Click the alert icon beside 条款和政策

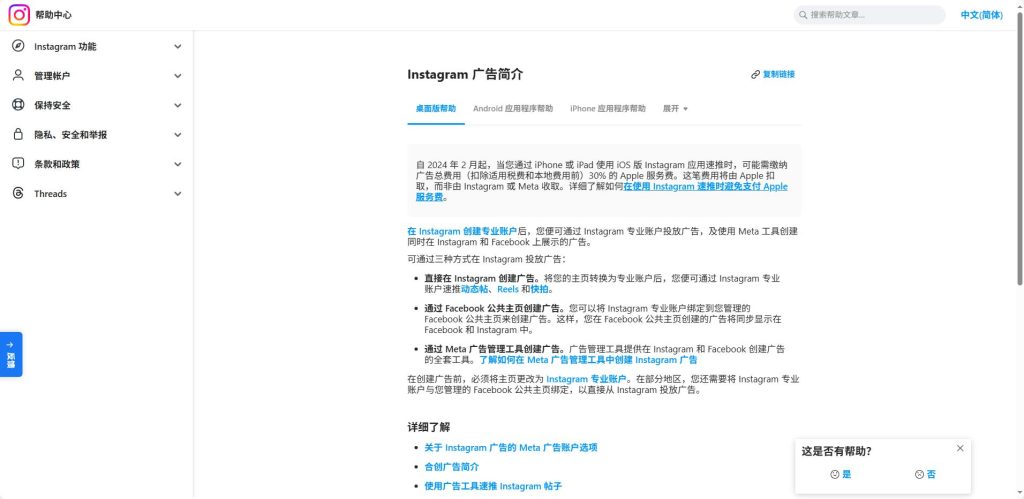(18, 164)
